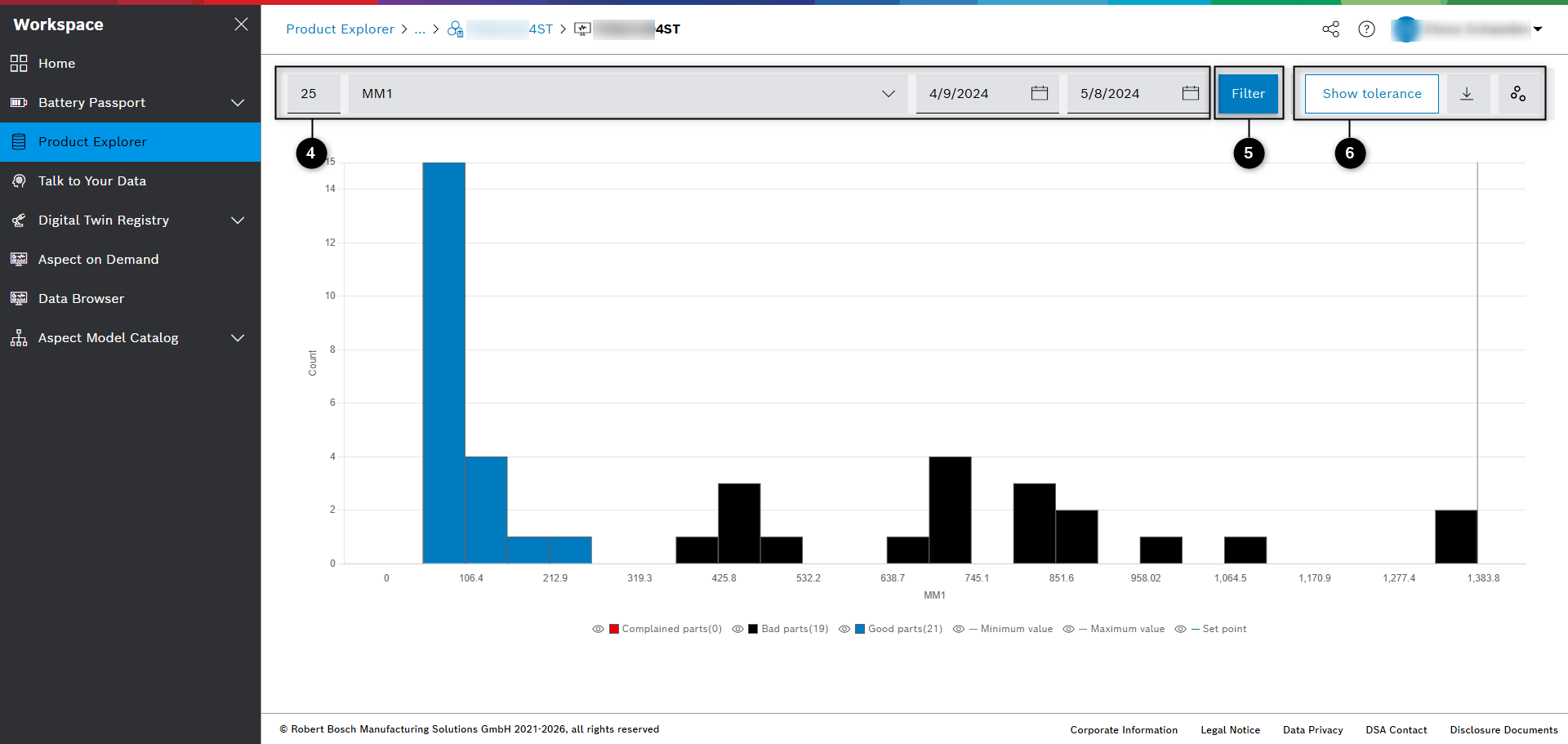Open the user account dropdown arrow
This screenshot has width=1568, height=744.
(1538, 29)
